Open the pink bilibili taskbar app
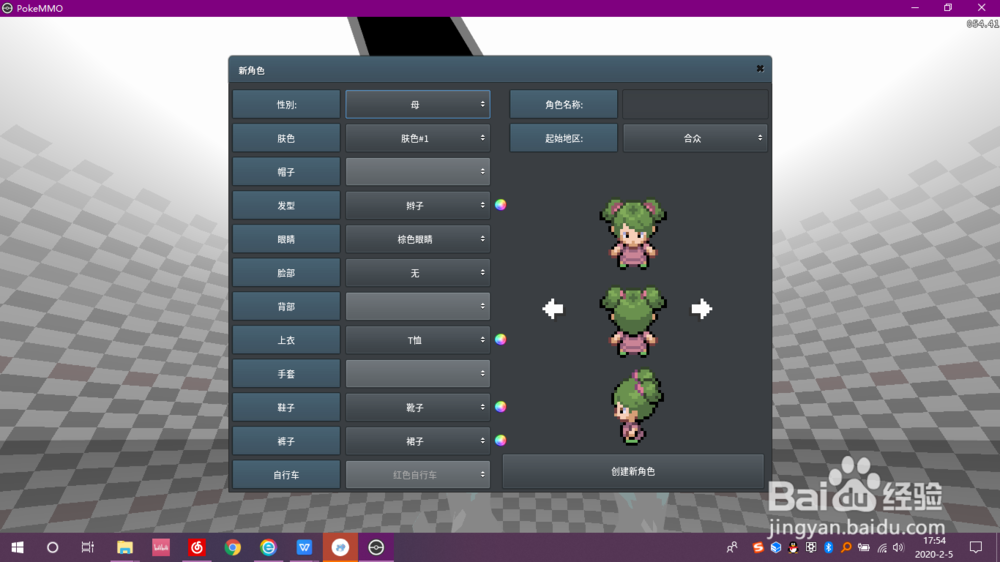The height and width of the screenshot is (562, 1000). 161,547
